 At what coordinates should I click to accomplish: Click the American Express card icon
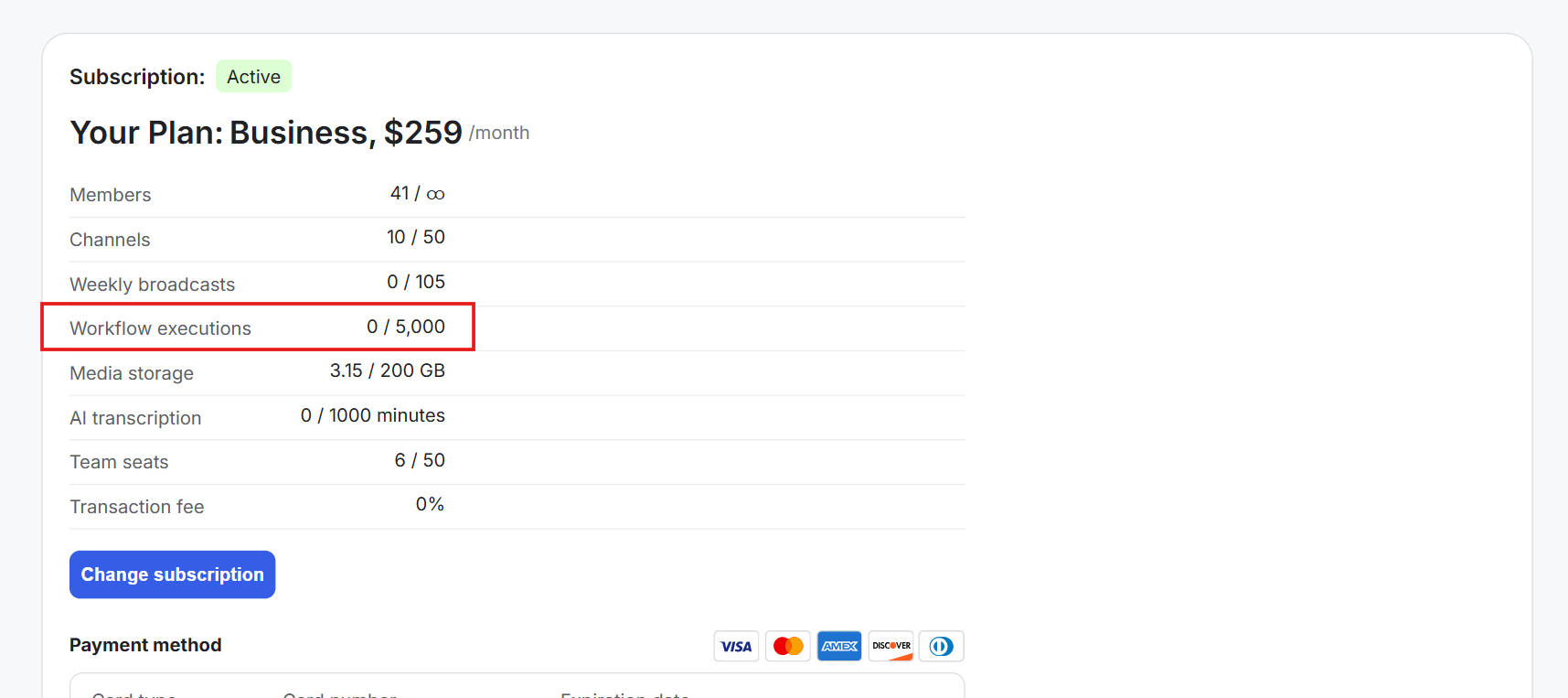pyautogui.click(x=839, y=646)
